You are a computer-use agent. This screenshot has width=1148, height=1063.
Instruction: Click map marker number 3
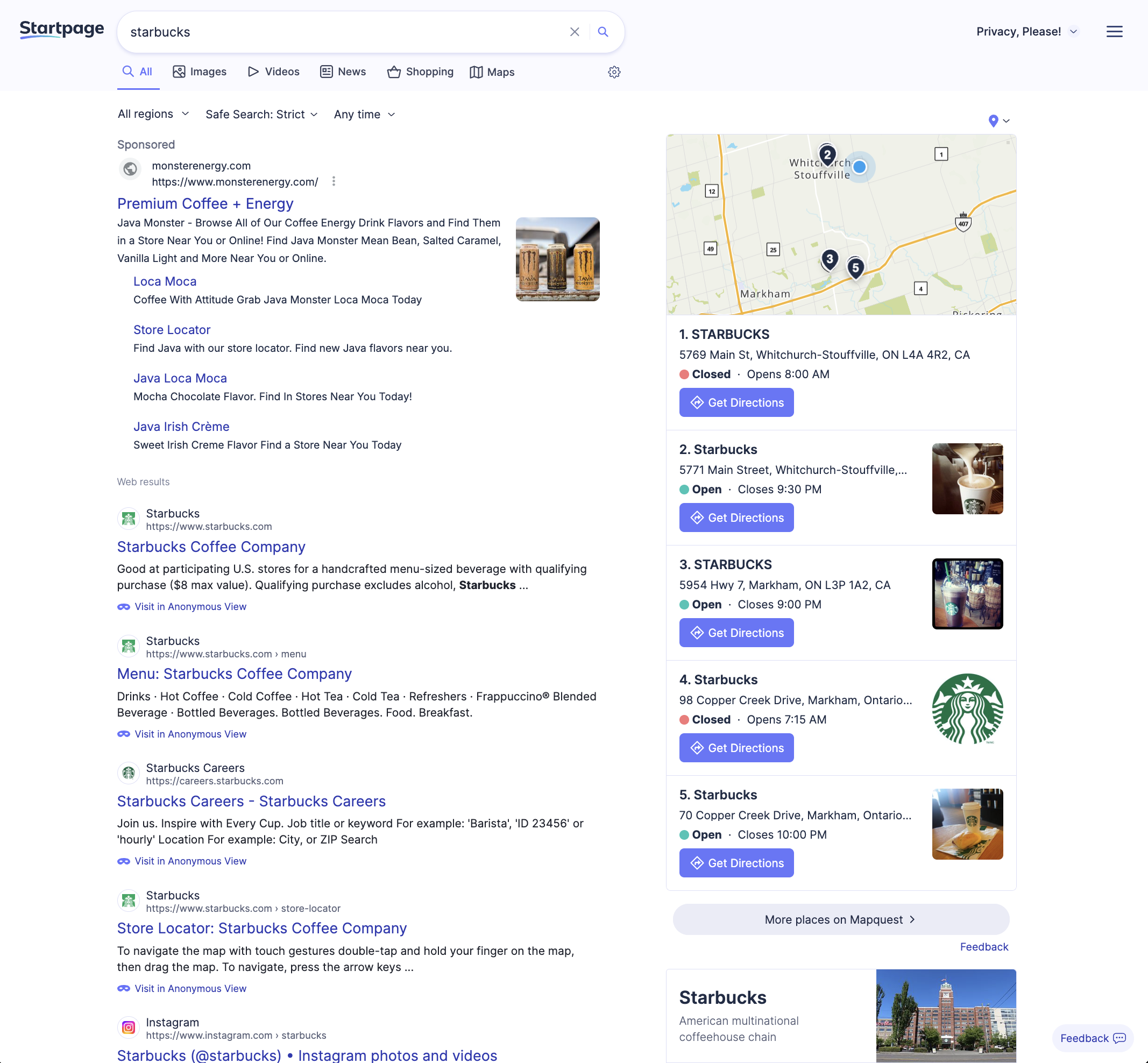[830, 259]
